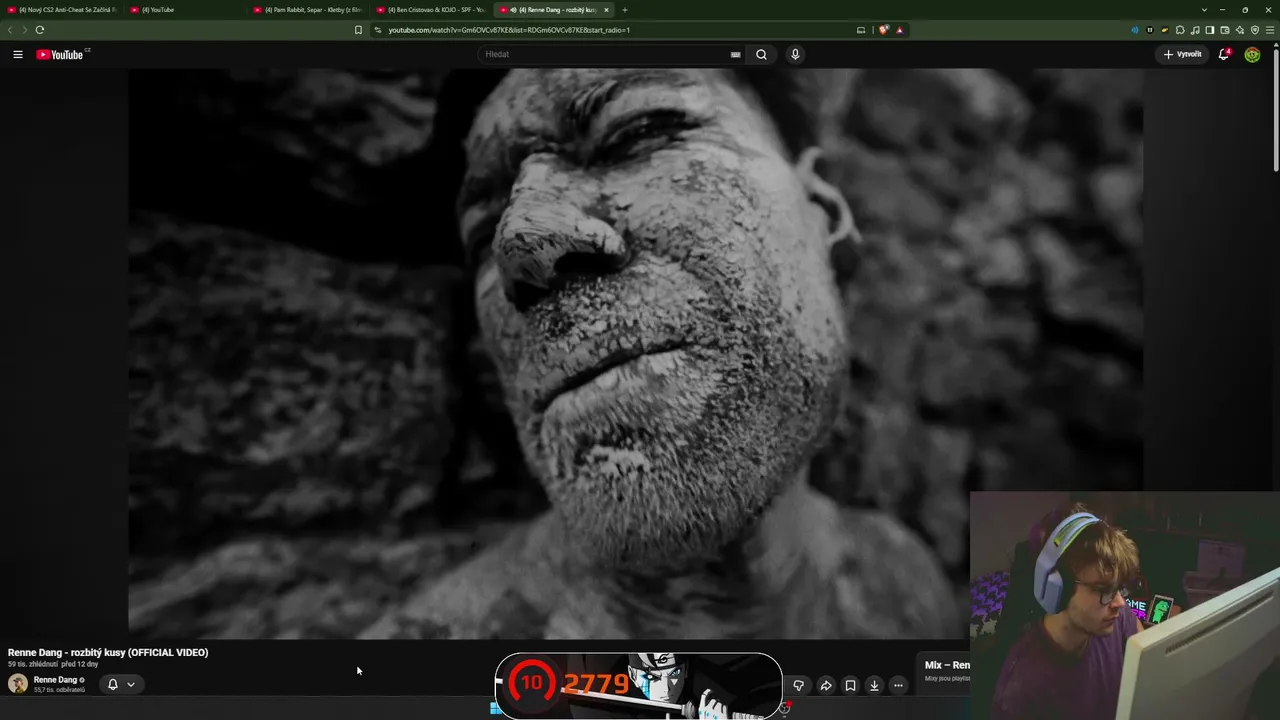1280x720 pixels.
Task: Switch to 'Pam Rabbit, Separ - Kletby' tab
Action: pos(308,10)
